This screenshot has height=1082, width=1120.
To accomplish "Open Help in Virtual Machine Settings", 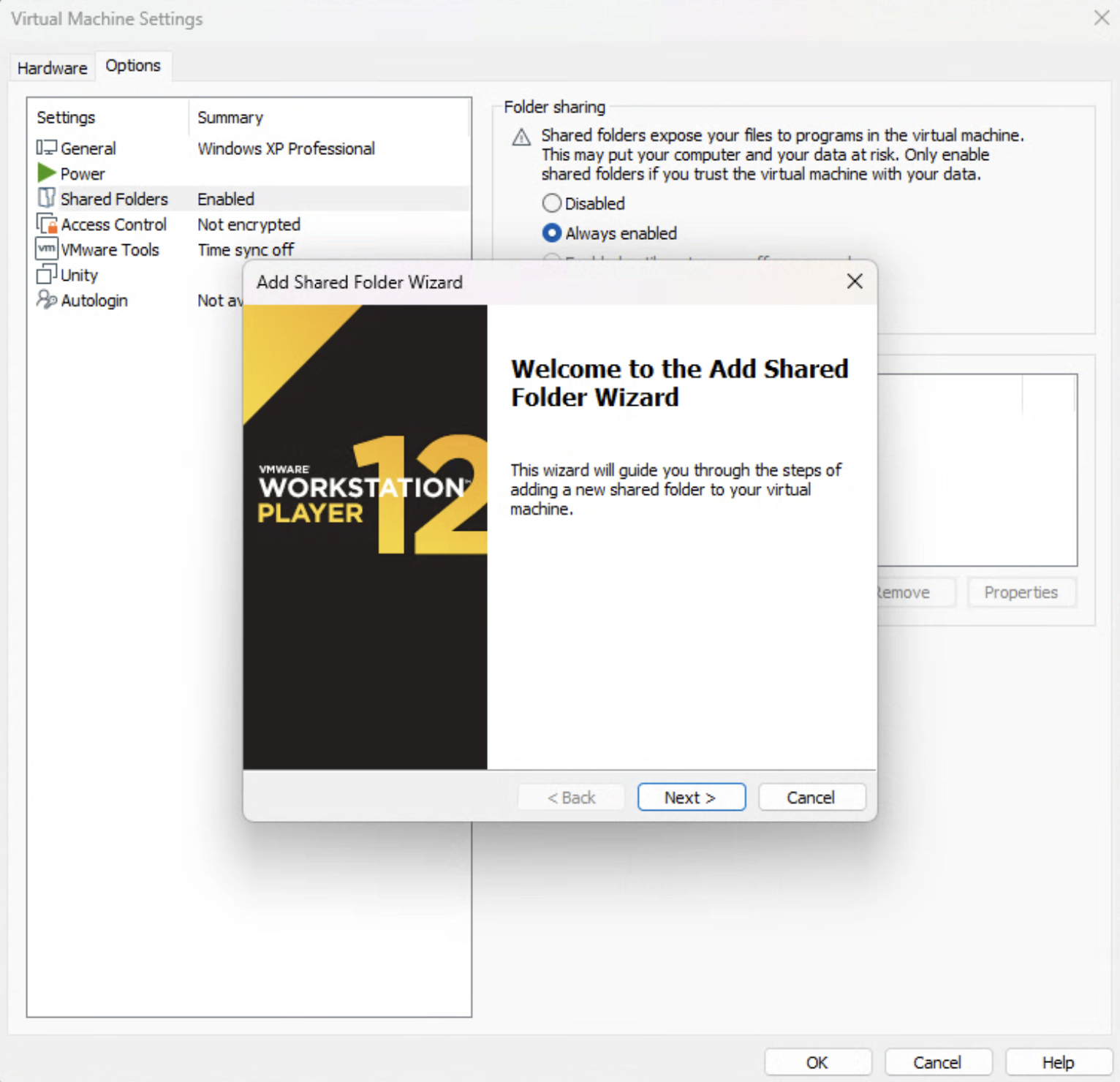I will pos(1058,1062).
